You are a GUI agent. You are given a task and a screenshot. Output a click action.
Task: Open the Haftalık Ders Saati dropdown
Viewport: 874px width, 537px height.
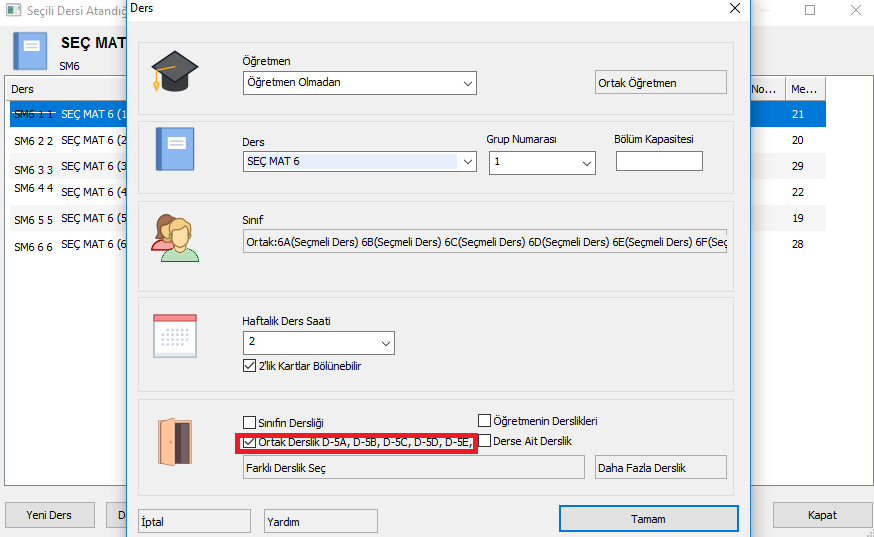319,343
